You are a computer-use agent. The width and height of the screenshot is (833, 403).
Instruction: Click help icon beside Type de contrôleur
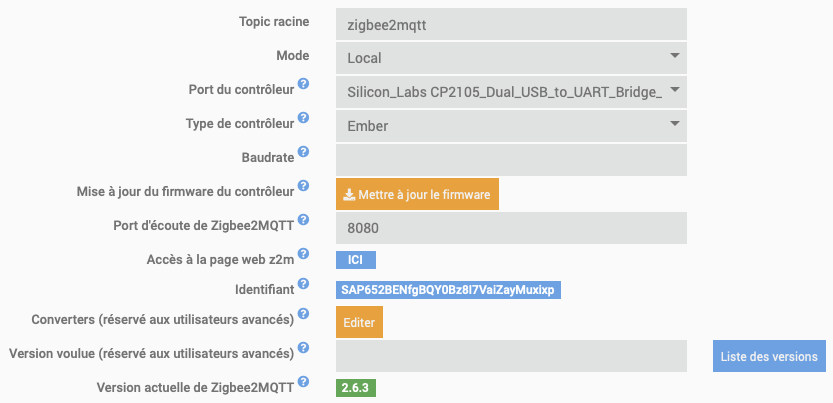(x=303, y=119)
